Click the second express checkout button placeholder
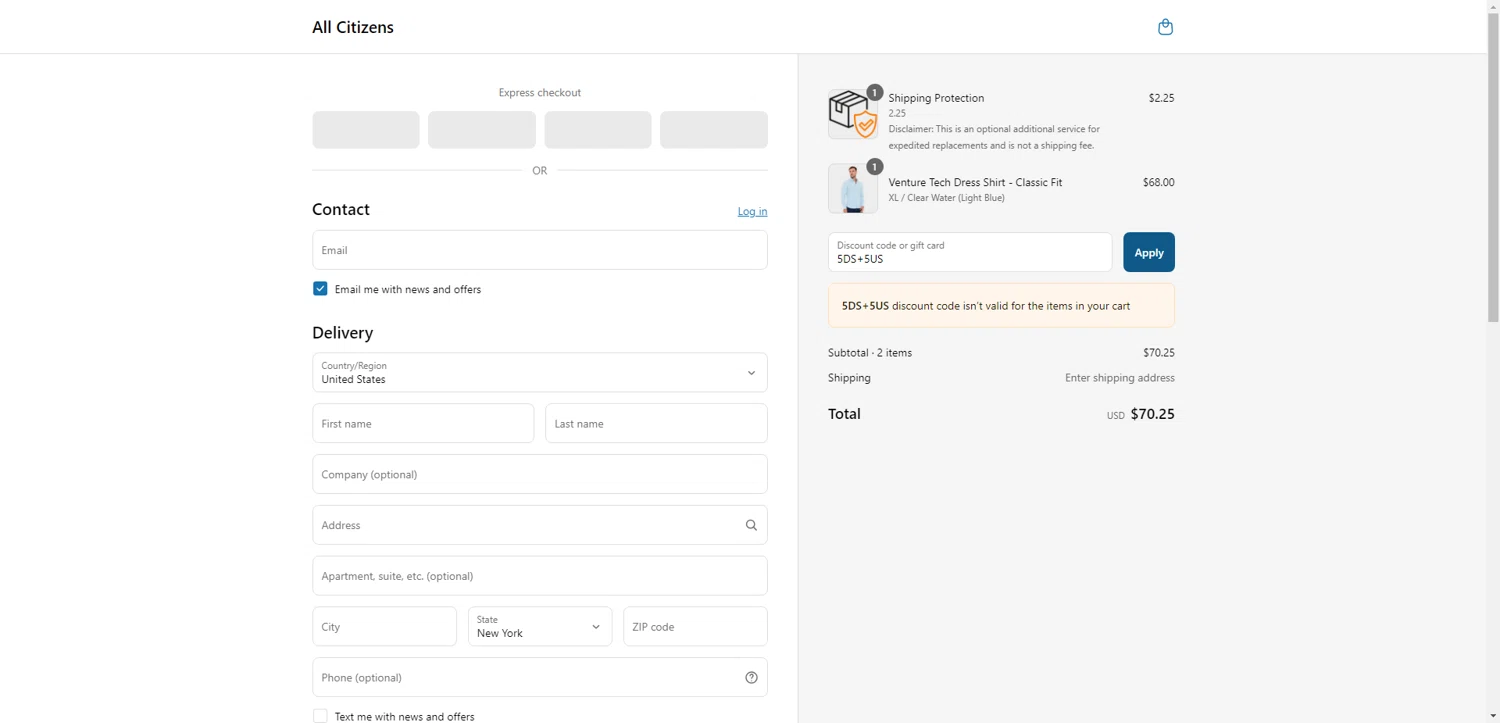This screenshot has height=723, width=1500. (482, 130)
